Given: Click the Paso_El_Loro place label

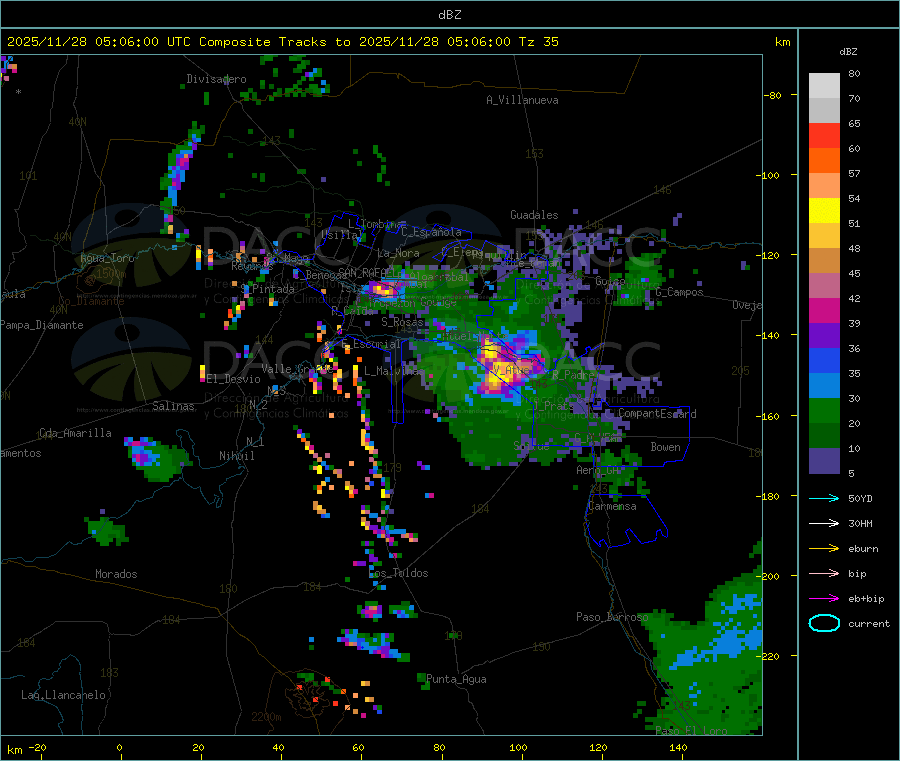Looking at the screenshot, I should pos(691,731).
